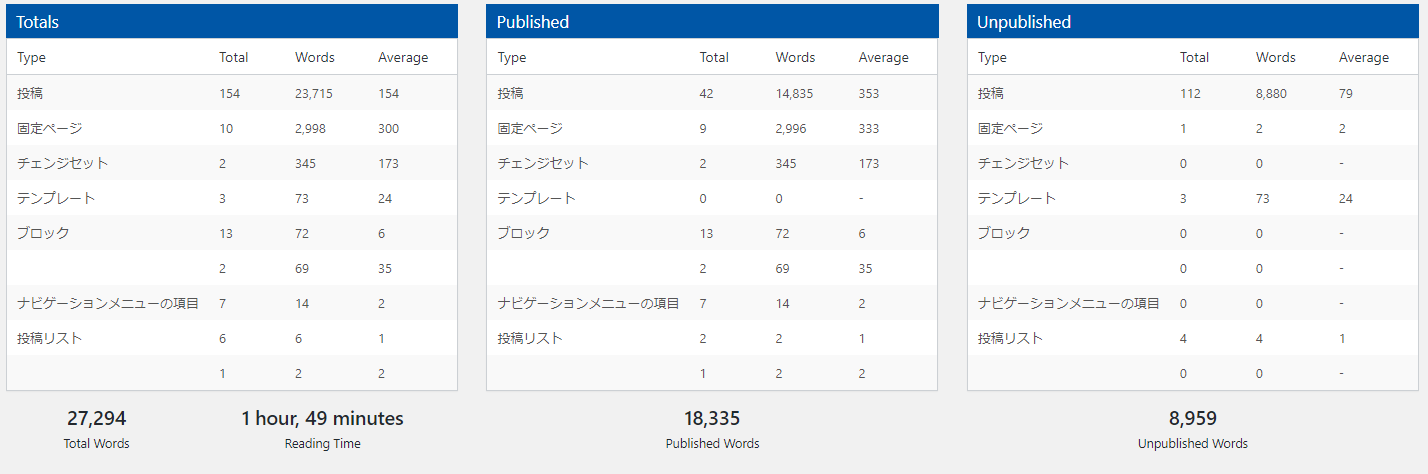Image resolution: width=1428 pixels, height=474 pixels.
Task: Click the 投稿 row label in Totals table
Action: 32,93
